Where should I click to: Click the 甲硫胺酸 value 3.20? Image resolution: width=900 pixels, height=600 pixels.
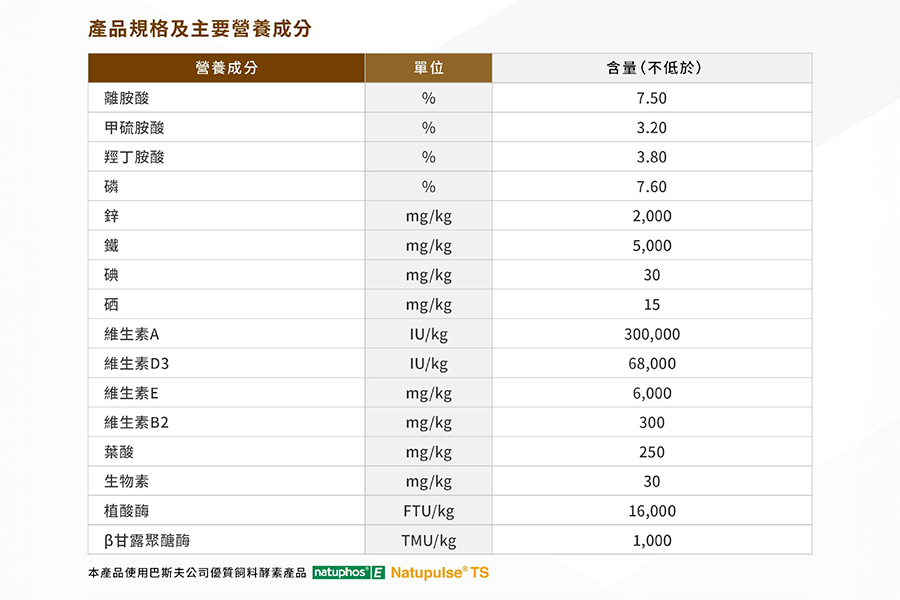[651, 128]
